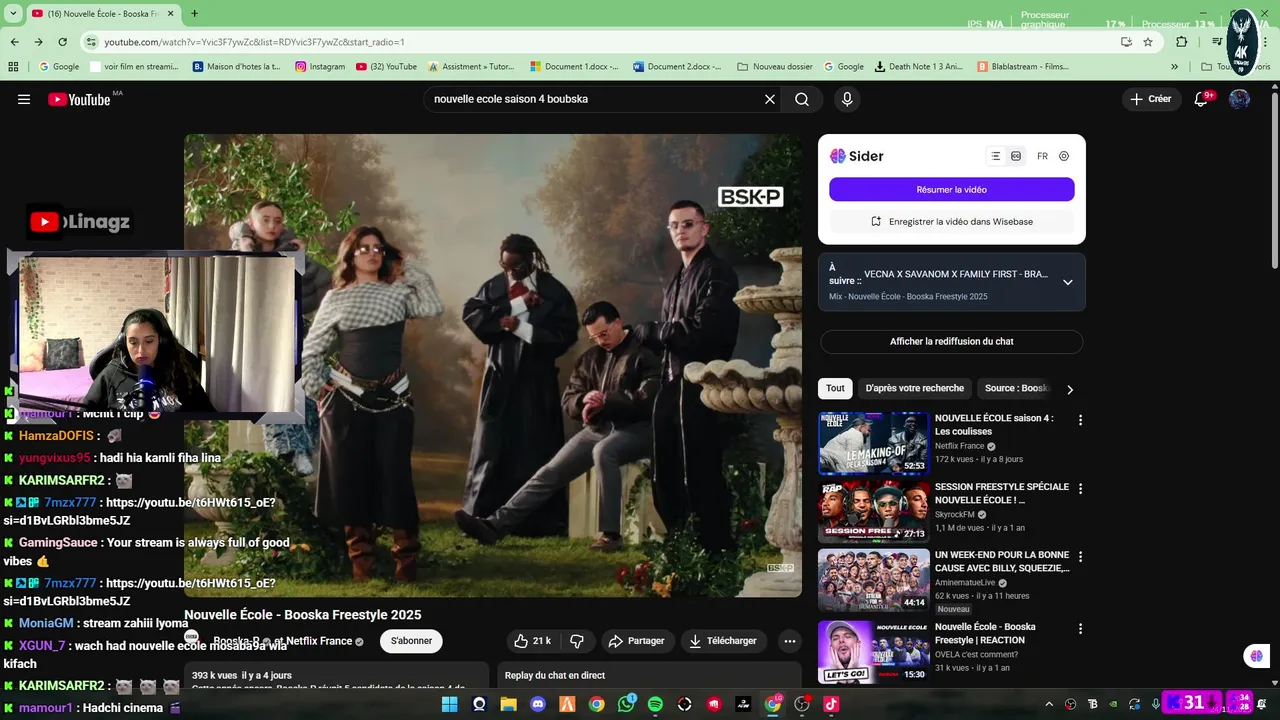Open options for SESSION FREESTYLE SPÉCIALE video

(1080, 488)
